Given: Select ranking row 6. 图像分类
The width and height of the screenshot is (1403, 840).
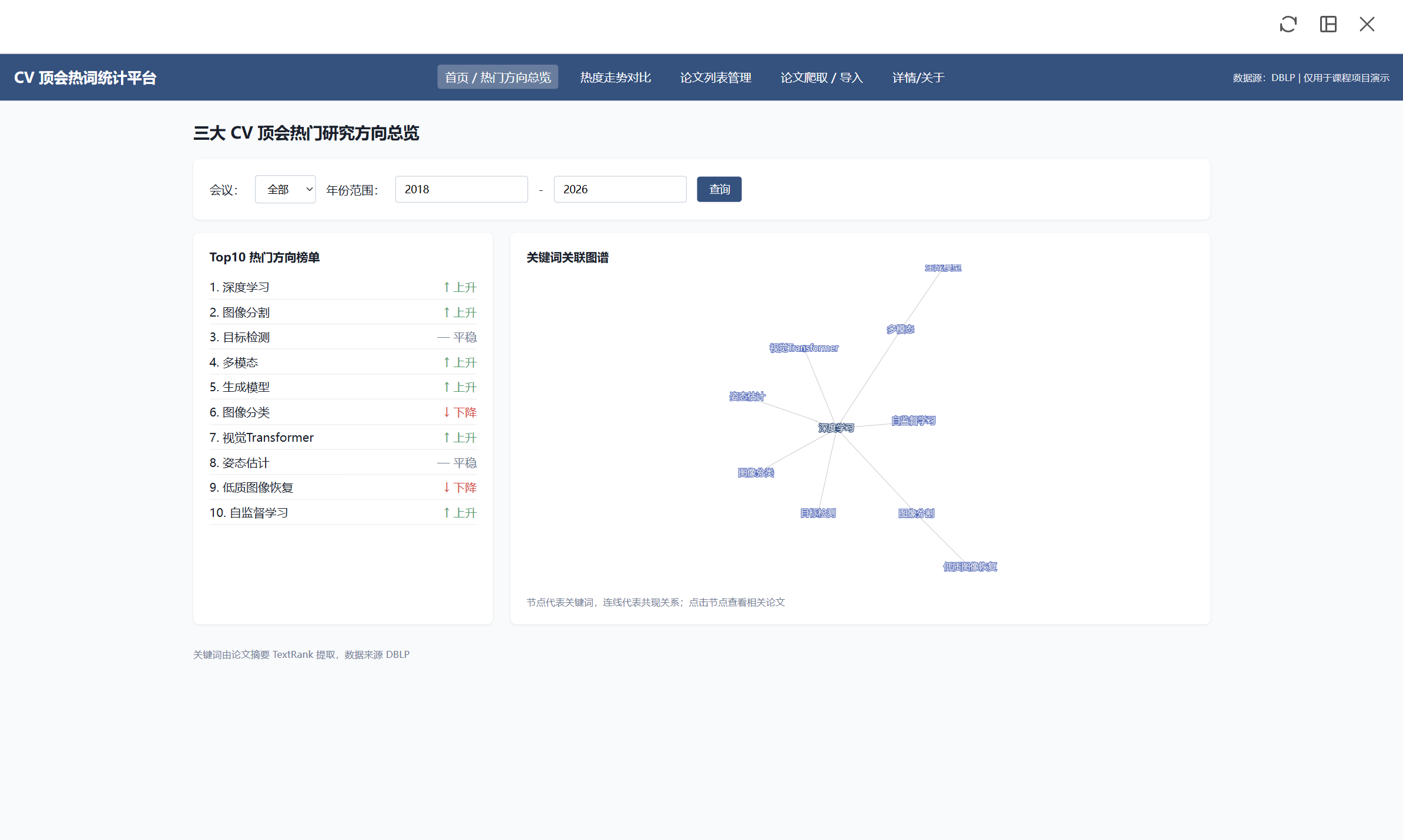Looking at the screenshot, I should click(x=343, y=412).
